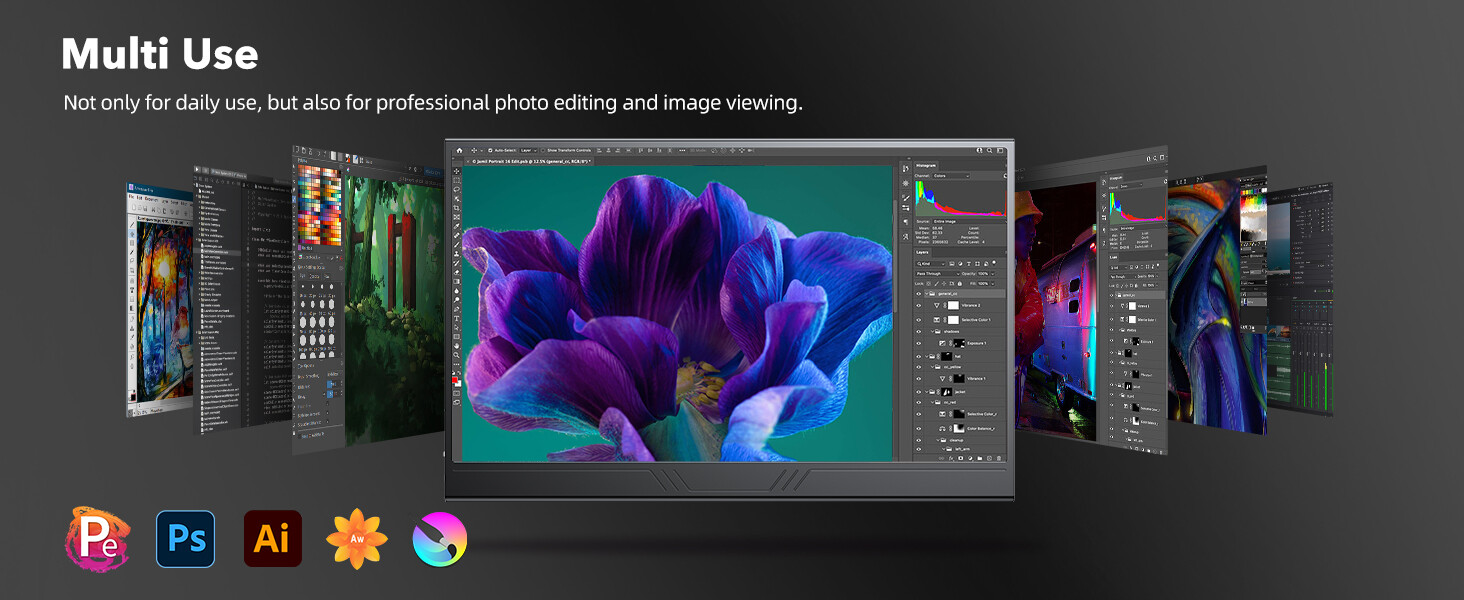
Task: Hide the hat layer group
Action: [918, 354]
